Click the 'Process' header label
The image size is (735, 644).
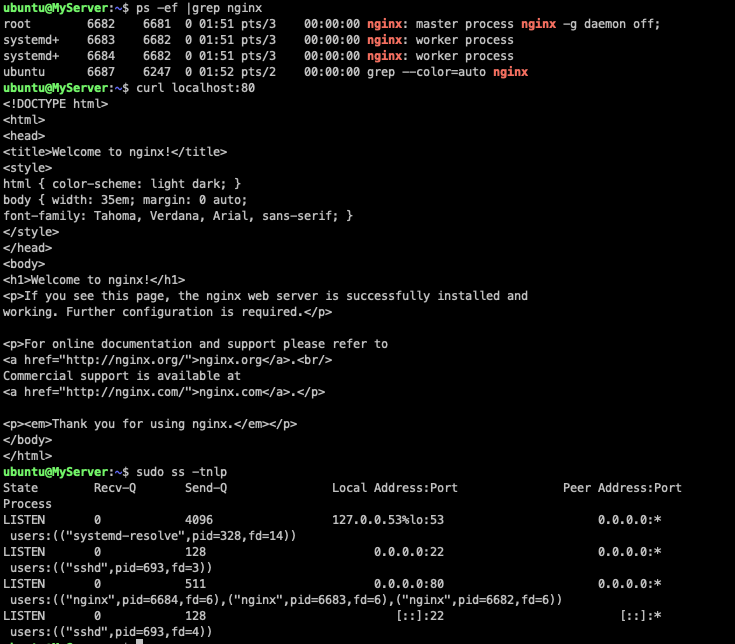(x=27, y=504)
